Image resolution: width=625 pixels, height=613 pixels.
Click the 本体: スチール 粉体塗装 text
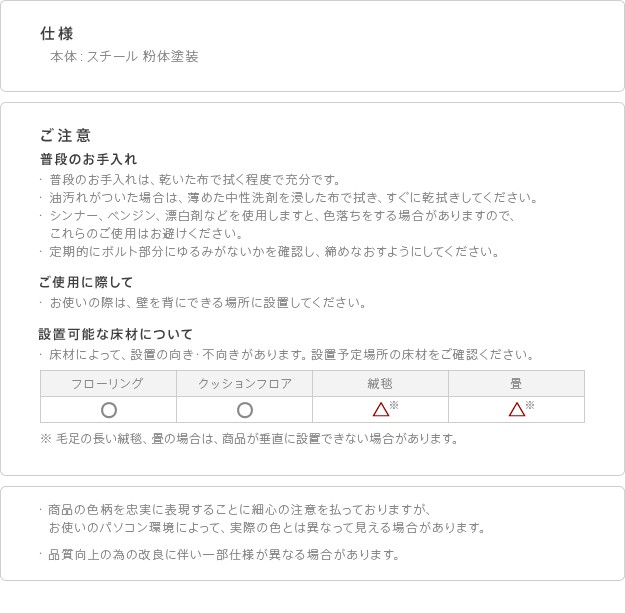pyautogui.click(x=124, y=57)
